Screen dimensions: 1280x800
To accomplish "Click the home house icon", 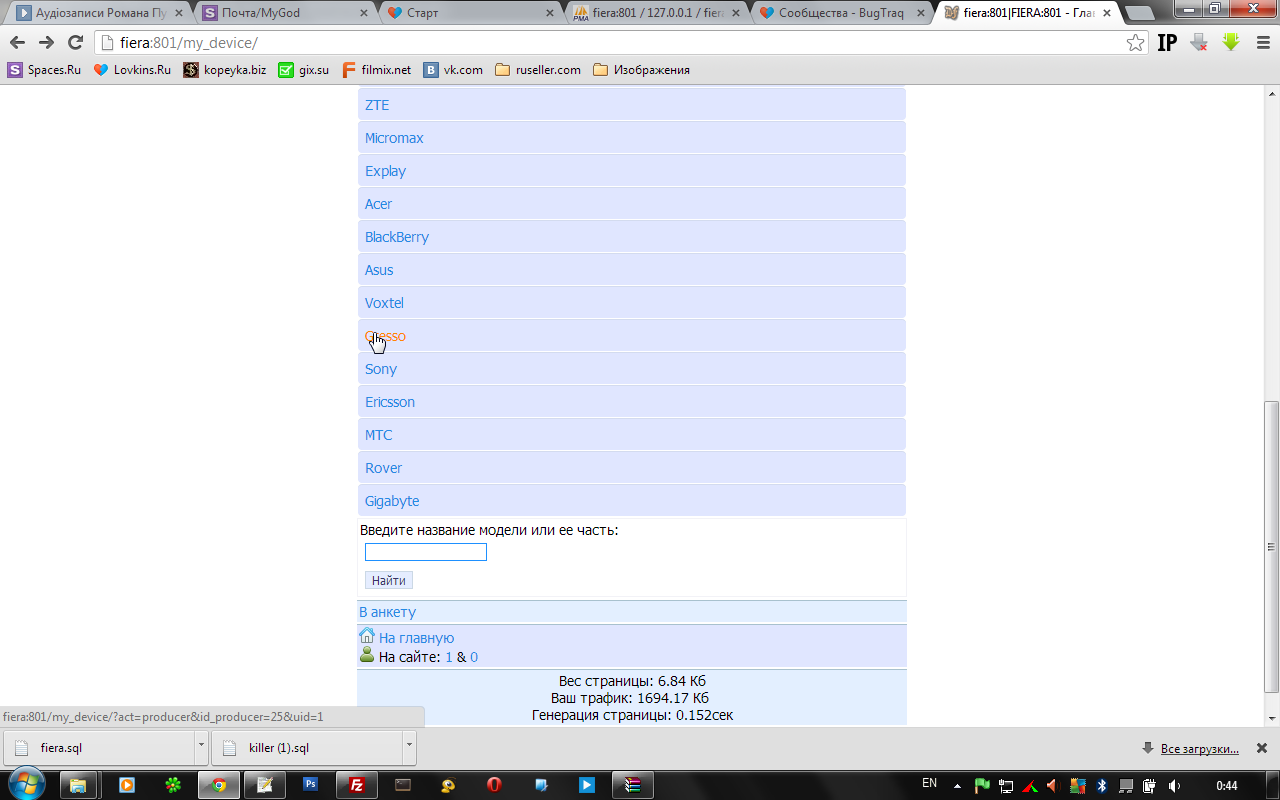I will click(x=367, y=635).
